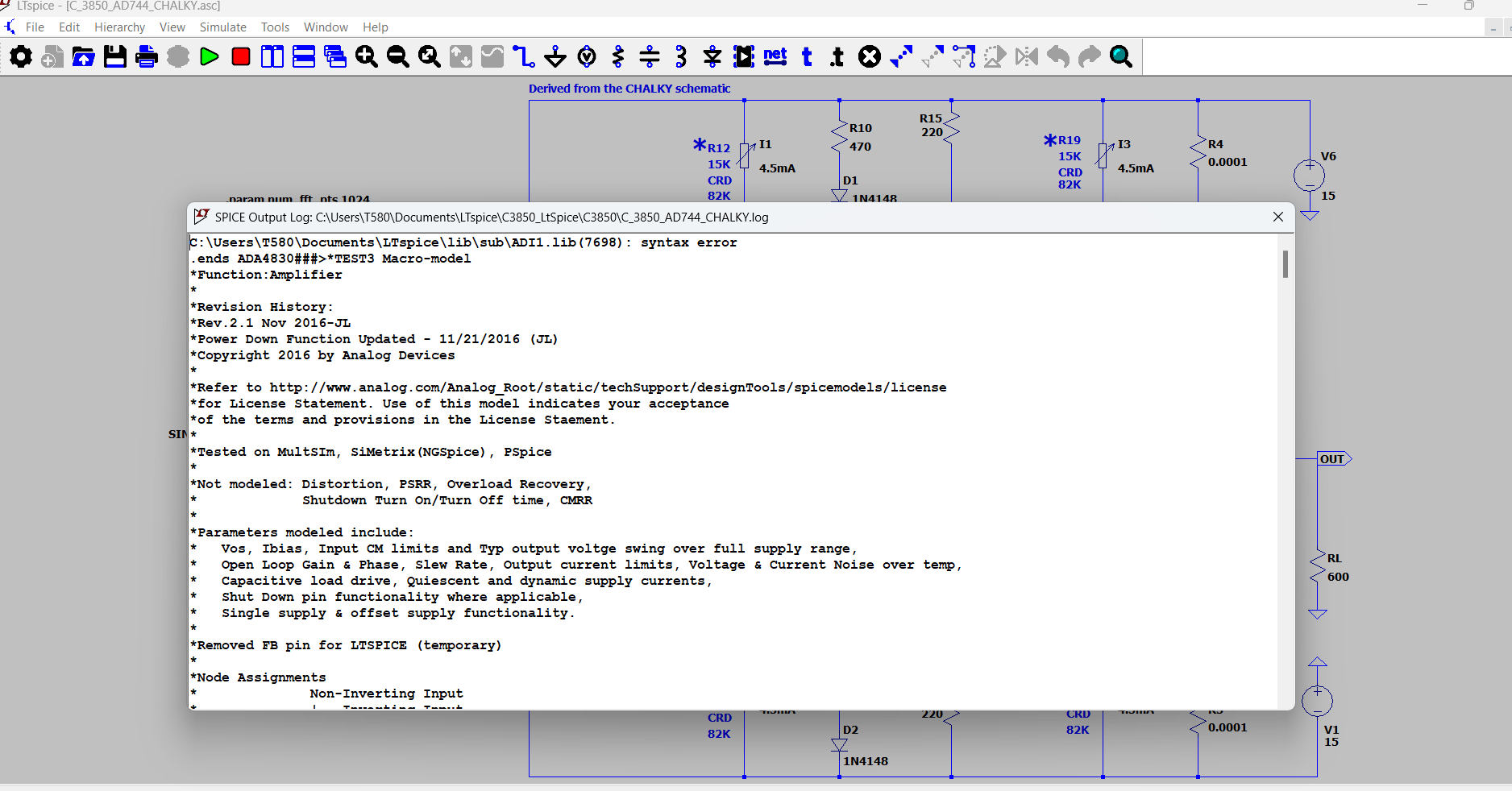The image size is (1512, 791).
Task: Click the license URL line in log
Action: point(568,387)
